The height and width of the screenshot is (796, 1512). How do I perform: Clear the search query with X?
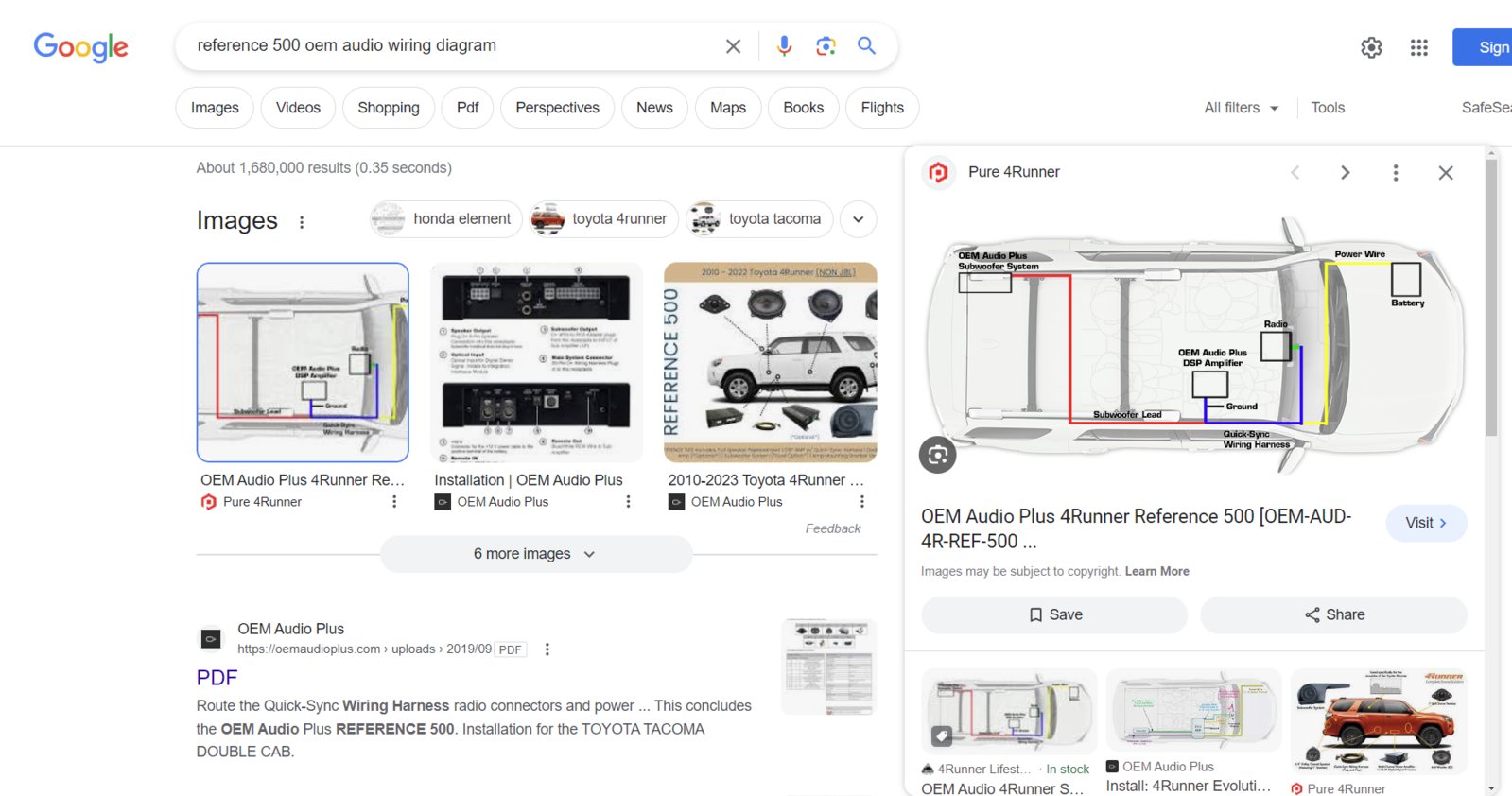click(x=733, y=46)
